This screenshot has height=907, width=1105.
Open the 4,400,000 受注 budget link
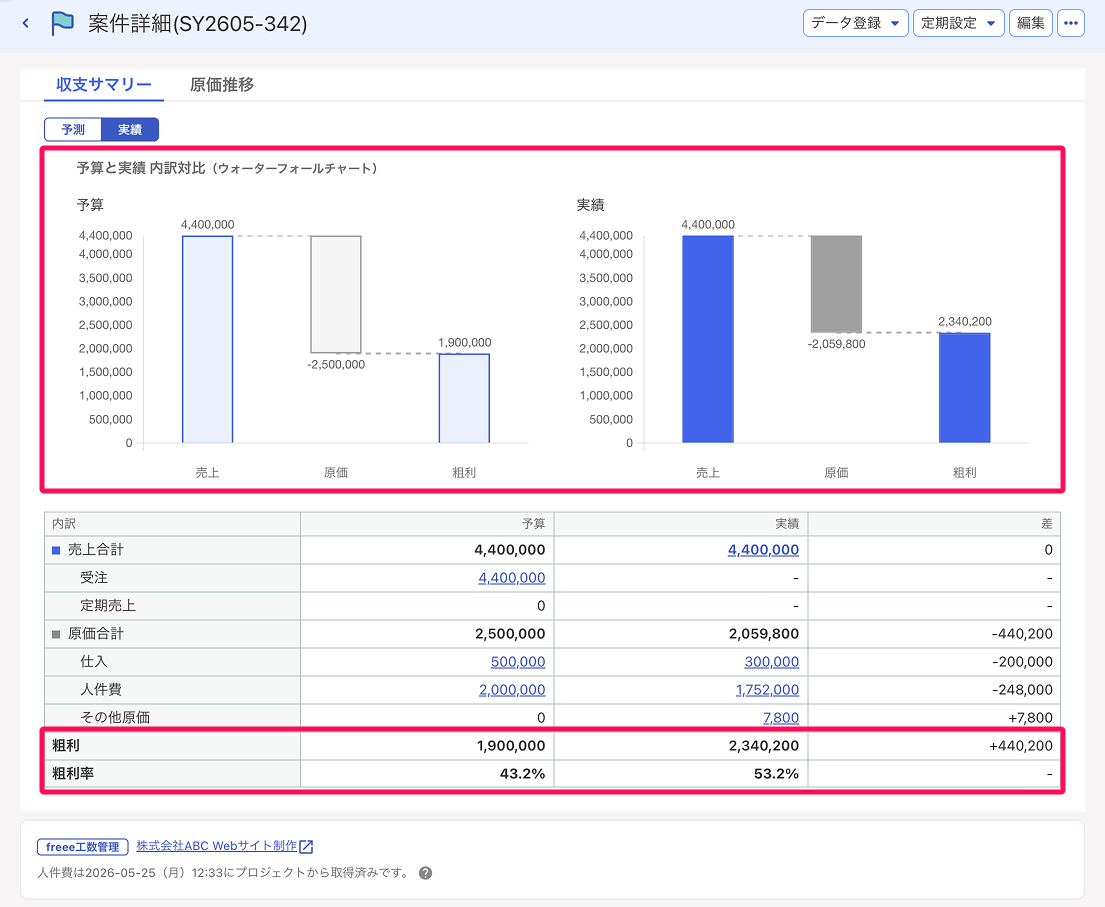tap(512, 578)
